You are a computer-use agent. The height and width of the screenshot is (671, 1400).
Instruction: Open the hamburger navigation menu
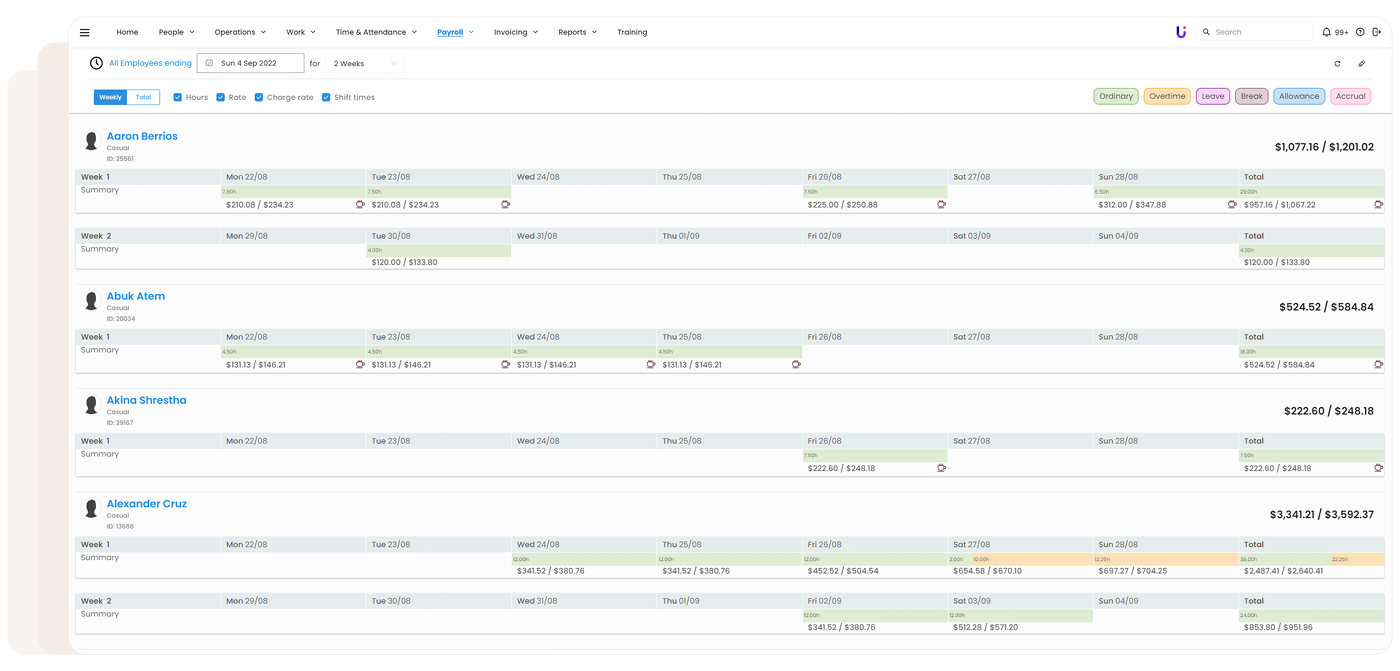(x=85, y=32)
